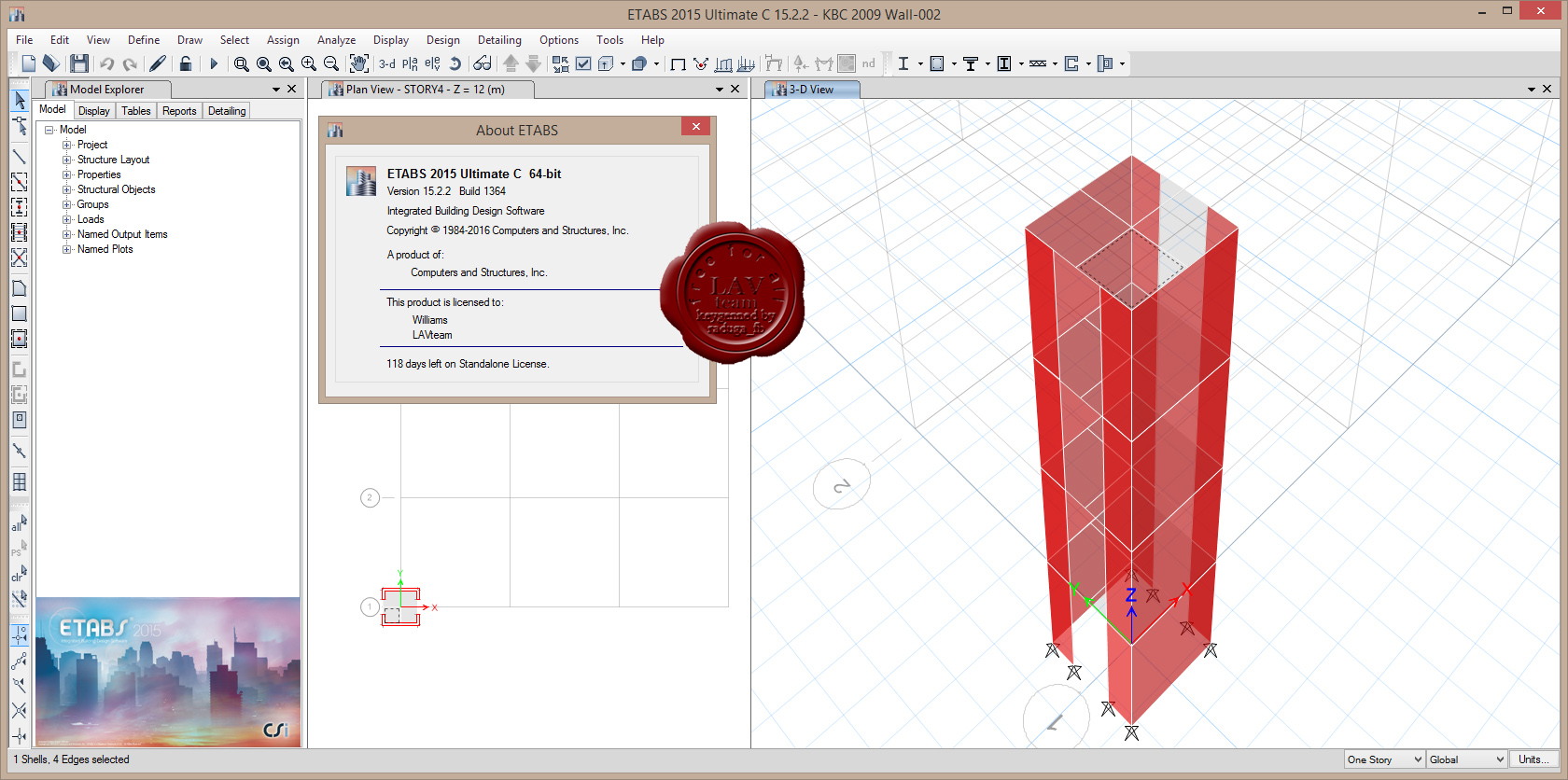
Task: Click the set display options checkbox icon
Action: pos(583,63)
